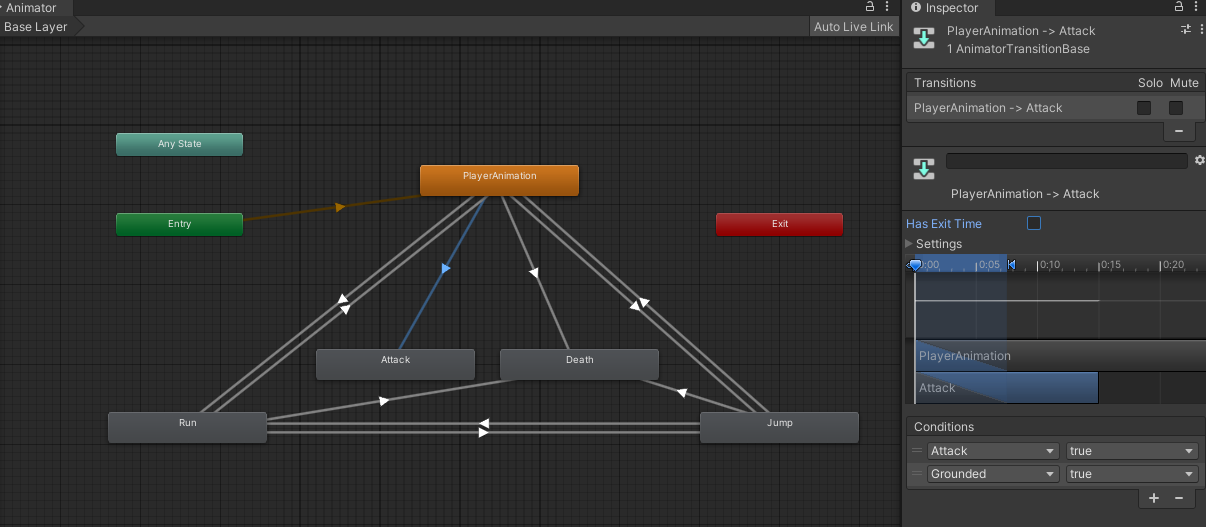Toggle the Has Exit Time checkbox

click(1034, 223)
